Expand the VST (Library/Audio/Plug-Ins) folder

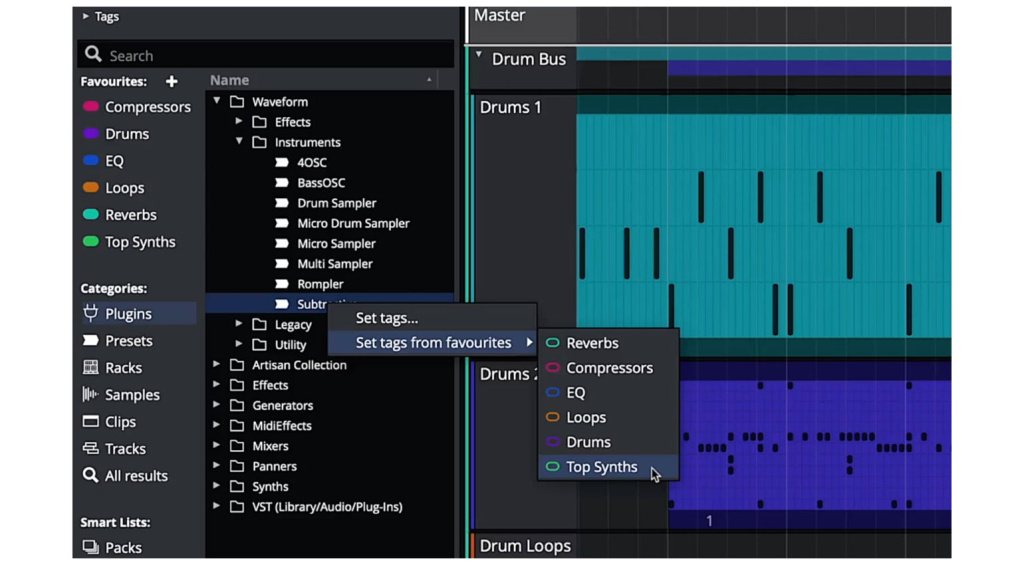217,506
